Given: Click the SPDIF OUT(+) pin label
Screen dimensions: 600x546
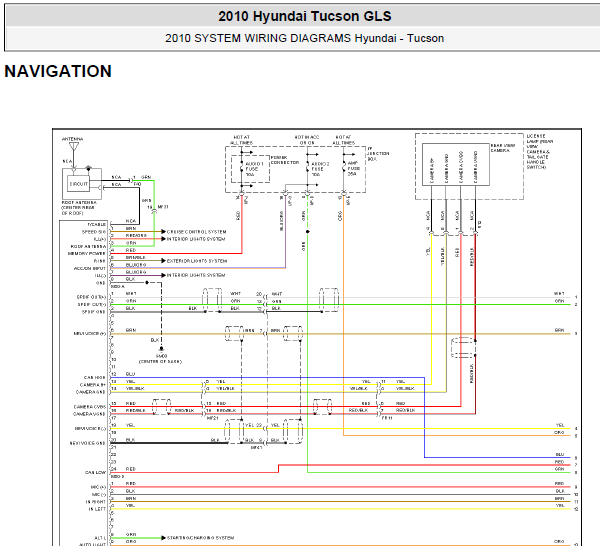Looking at the screenshot, I should click(x=91, y=297).
